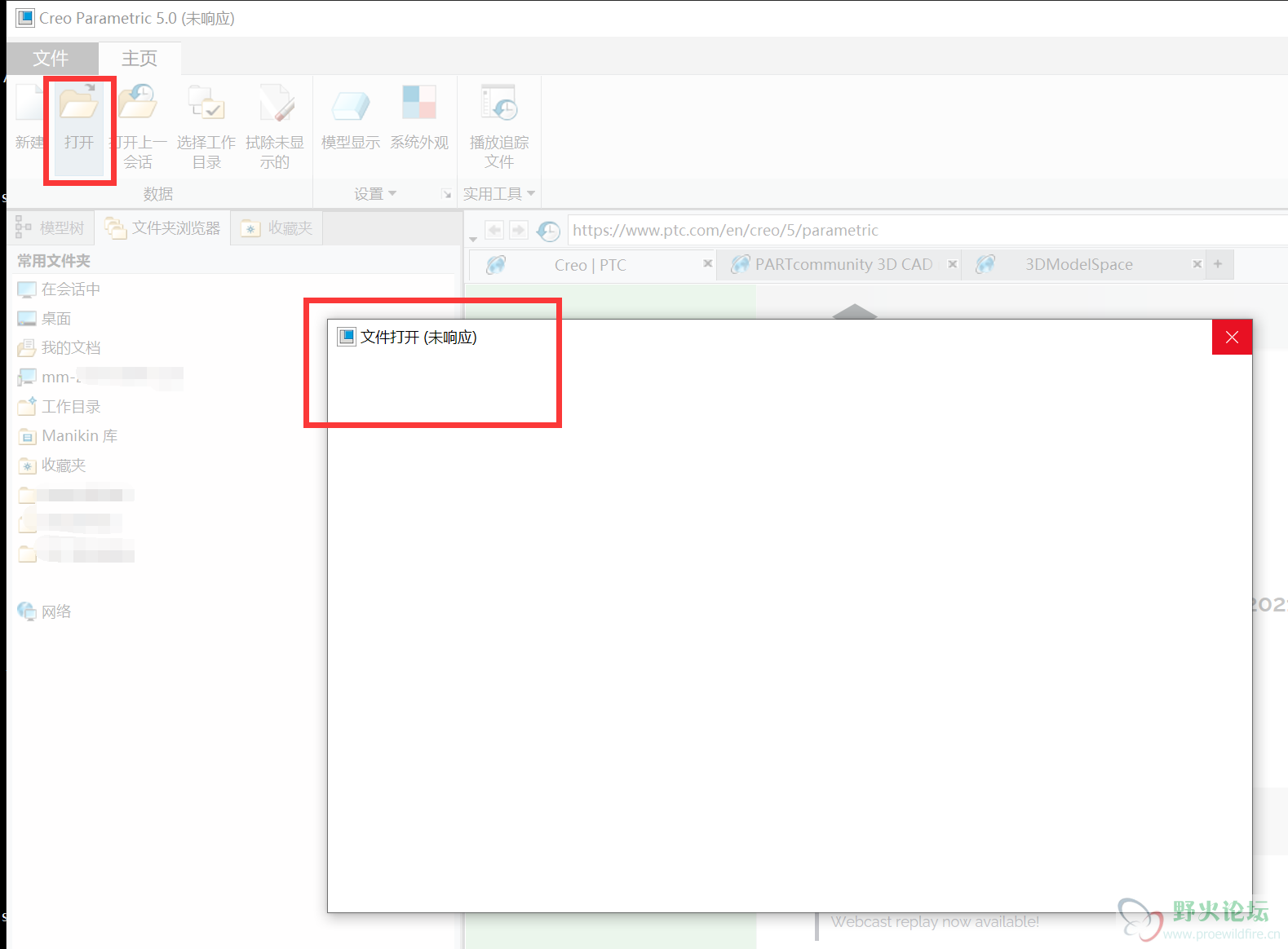Switch to Model Tree (模型树) tab
The height and width of the screenshot is (949, 1288).
click(51, 228)
